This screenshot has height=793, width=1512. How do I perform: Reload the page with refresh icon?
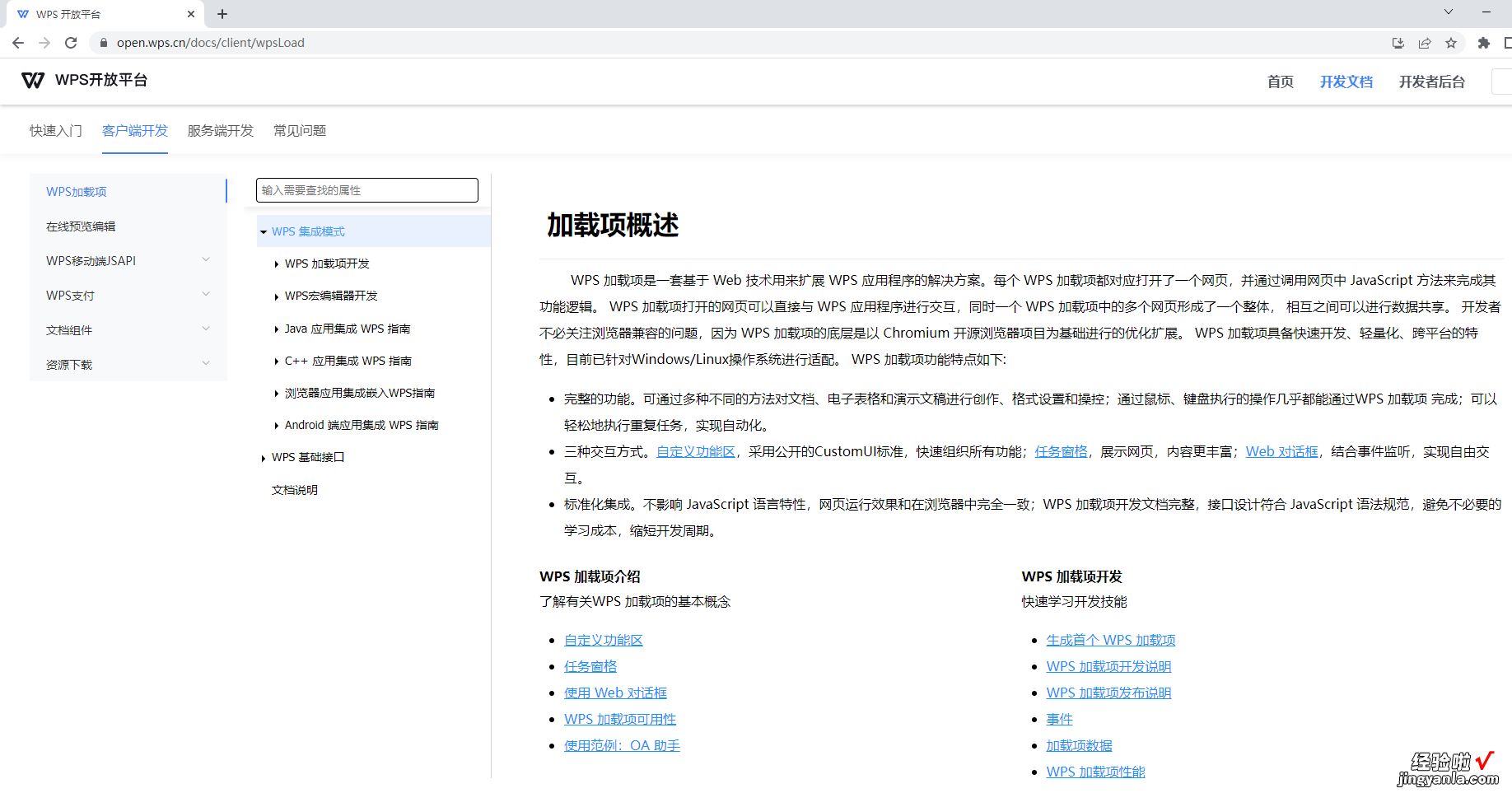click(71, 43)
